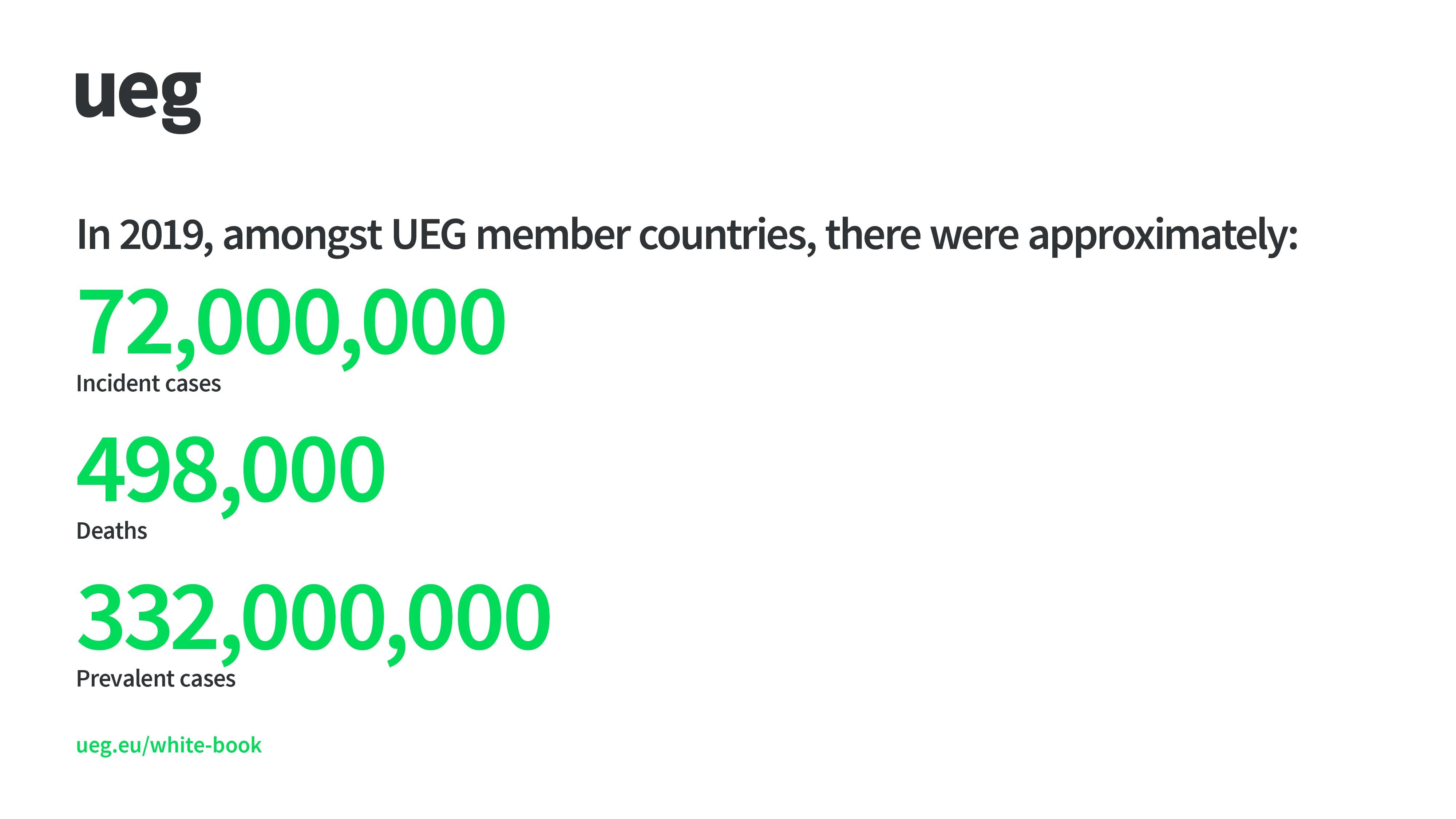Click the word "member" in the headline

tap(553, 234)
